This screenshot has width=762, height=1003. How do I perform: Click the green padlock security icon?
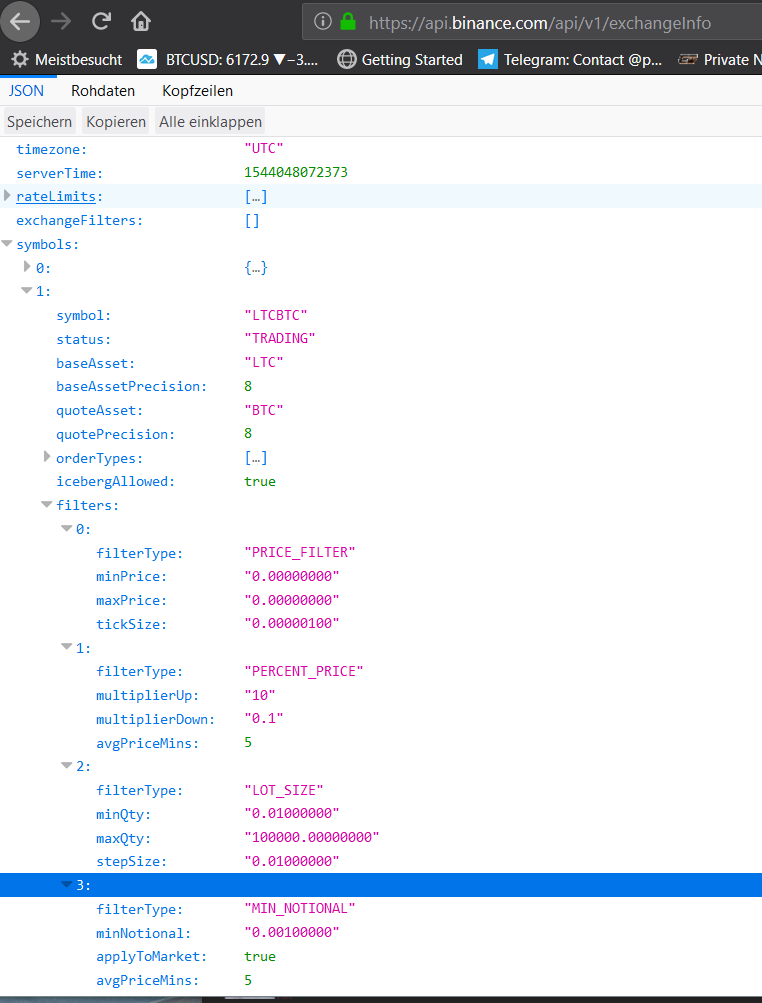348,22
